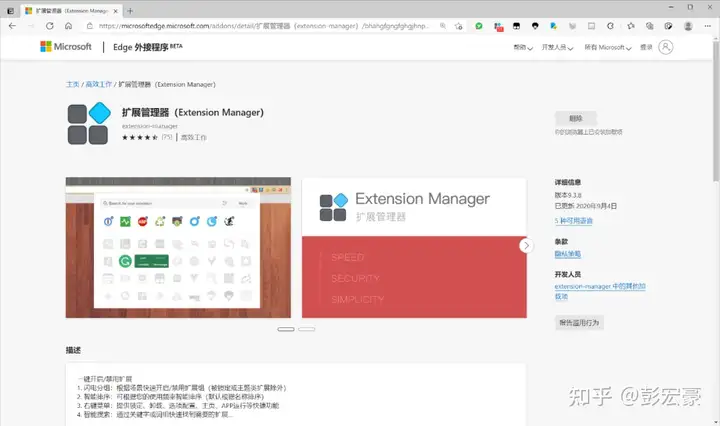Open the red Extension Manager promo thumbnail
This screenshot has width=720, height=426.
(414, 247)
